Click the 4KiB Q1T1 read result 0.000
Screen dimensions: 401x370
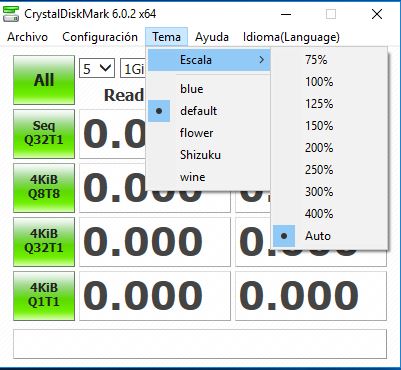tap(155, 296)
